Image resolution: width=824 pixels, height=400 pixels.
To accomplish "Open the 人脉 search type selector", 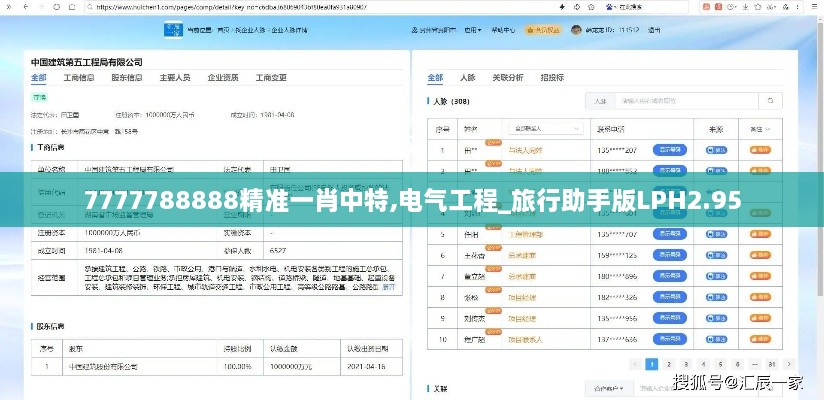I will click(600, 101).
